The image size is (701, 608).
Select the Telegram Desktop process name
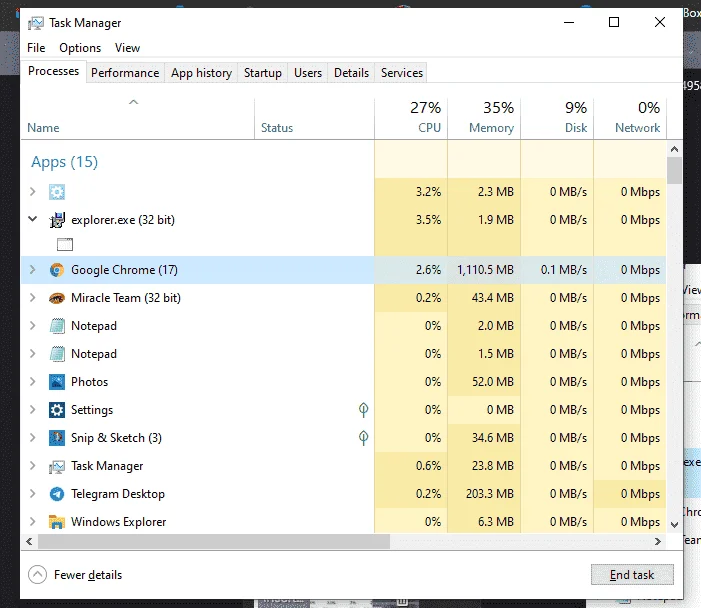pyautogui.click(x=118, y=494)
